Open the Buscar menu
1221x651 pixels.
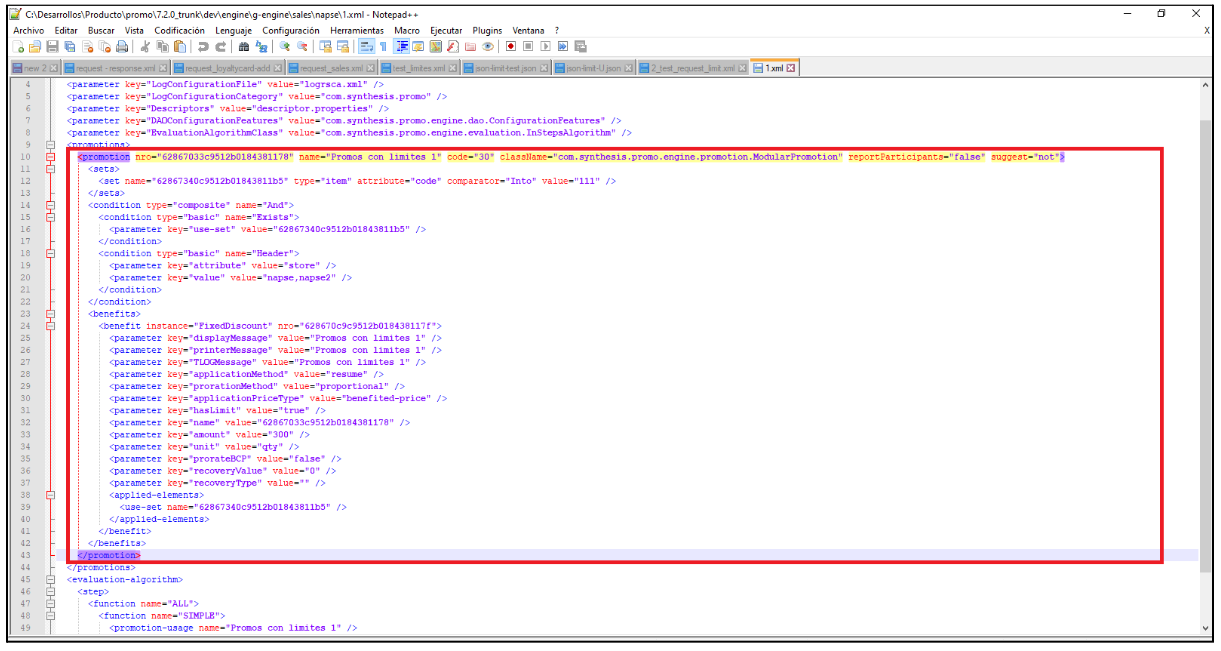tap(101, 31)
